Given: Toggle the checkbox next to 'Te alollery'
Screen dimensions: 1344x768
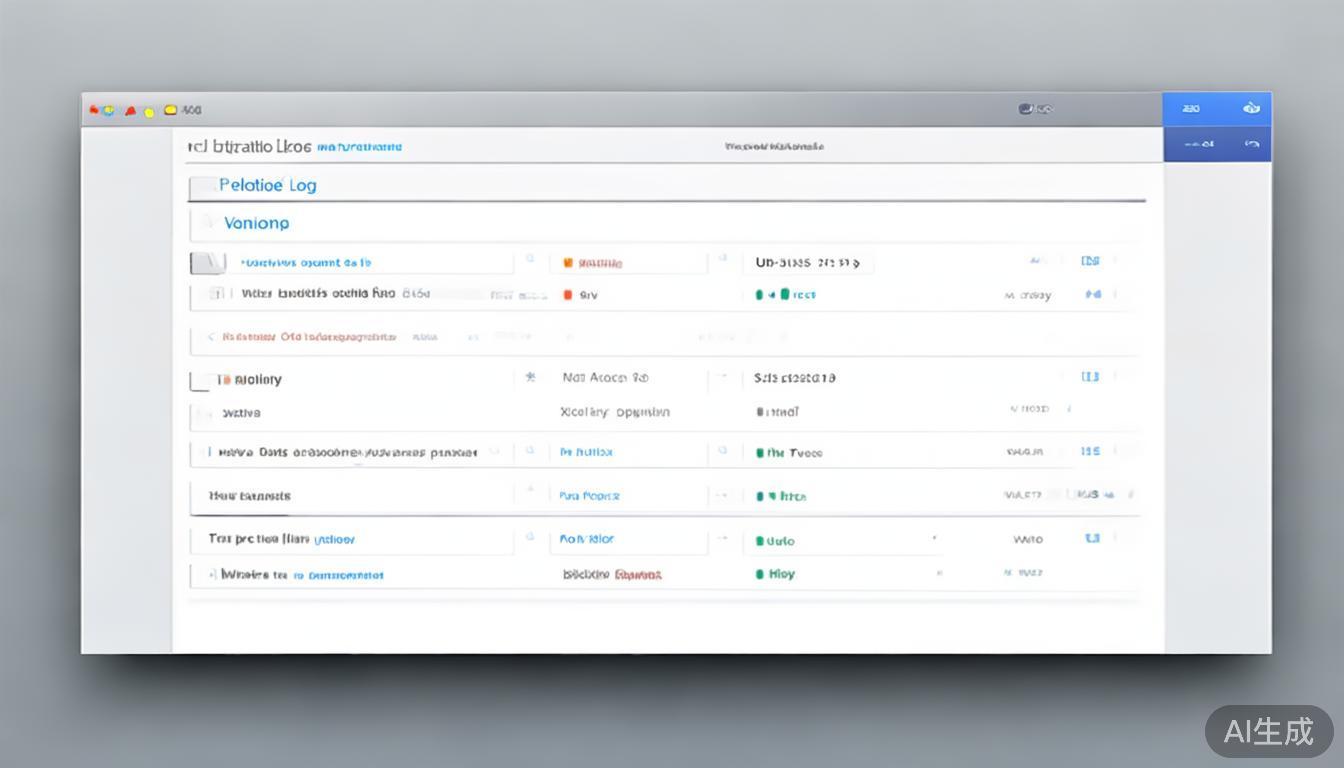Looking at the screenshot, I should (200, 381).
